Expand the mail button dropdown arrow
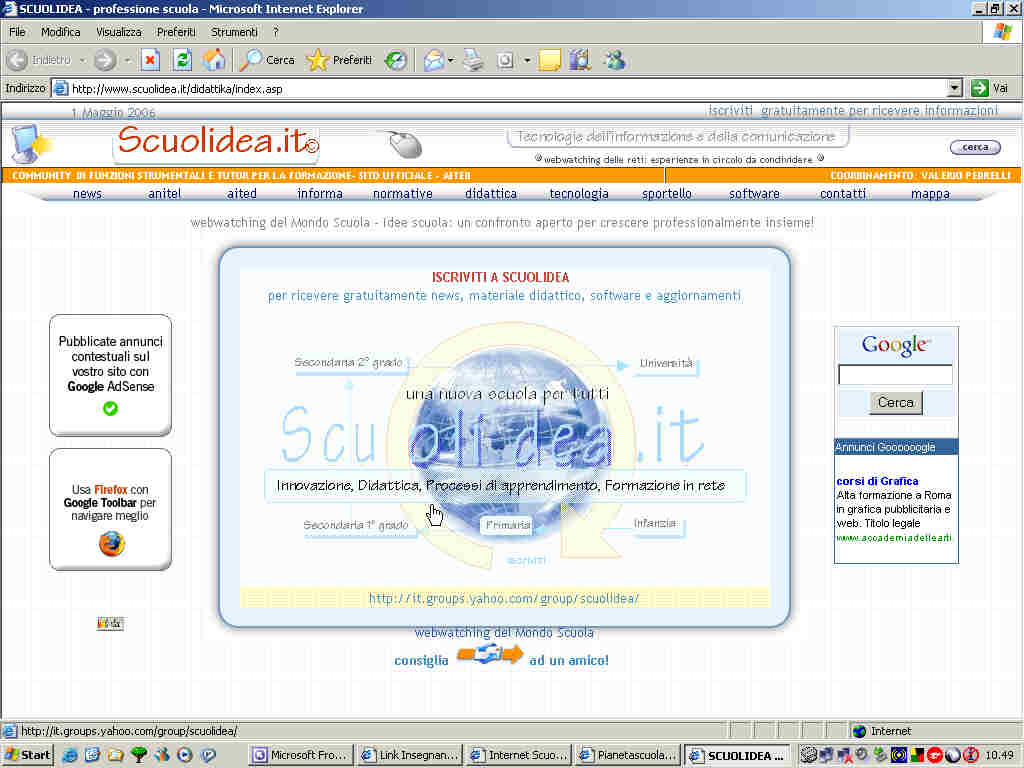Image resolution: width=1024 pixels, height=768 pixels. tap(451, 60)
